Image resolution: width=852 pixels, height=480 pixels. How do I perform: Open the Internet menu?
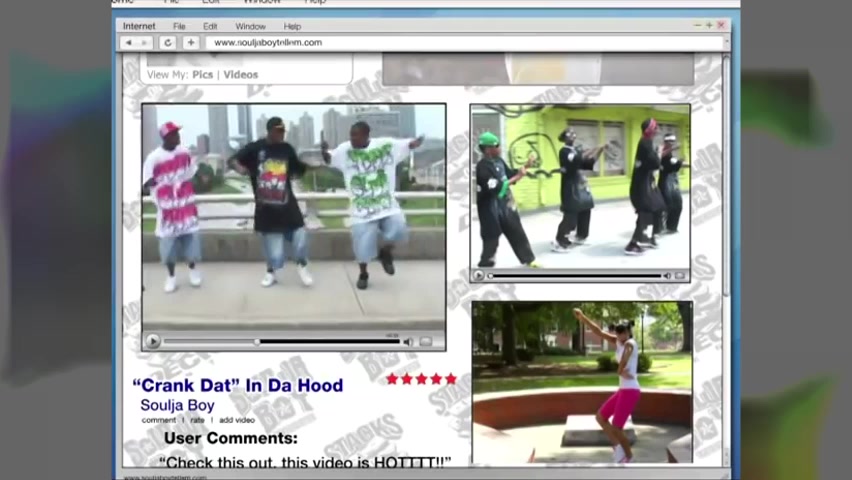[139, 26]
